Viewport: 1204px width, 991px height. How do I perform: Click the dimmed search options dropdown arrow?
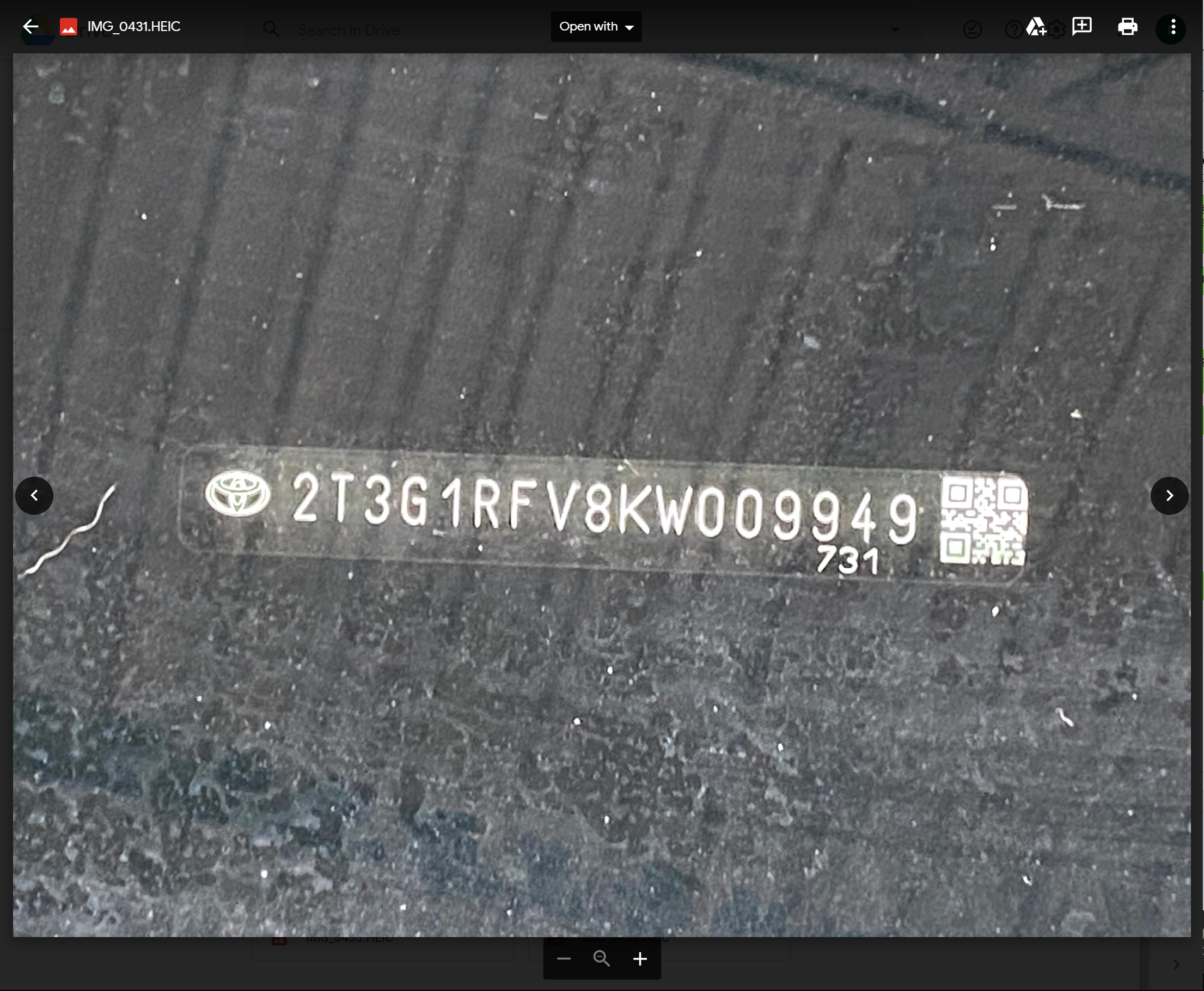tap(895, 29)
